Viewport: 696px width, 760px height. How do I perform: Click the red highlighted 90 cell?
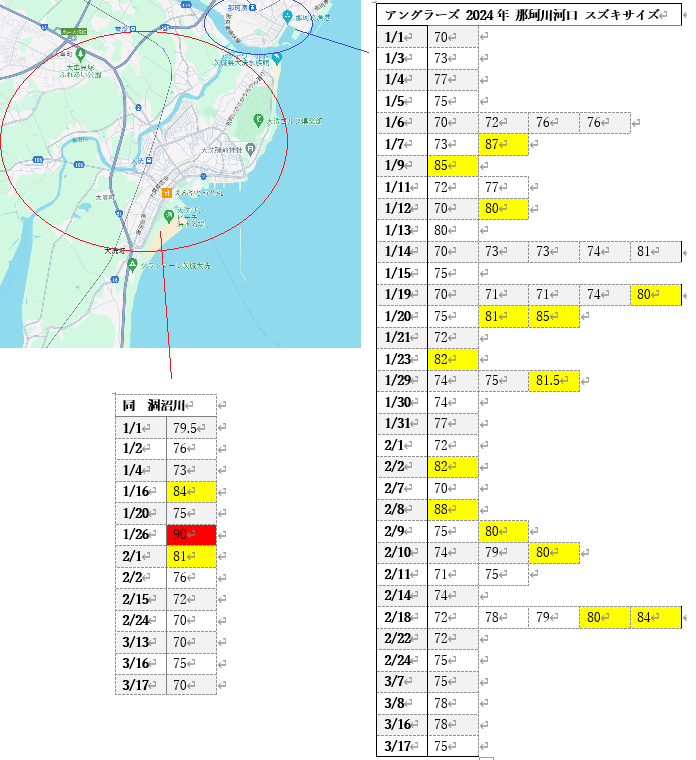click(191, 534)
